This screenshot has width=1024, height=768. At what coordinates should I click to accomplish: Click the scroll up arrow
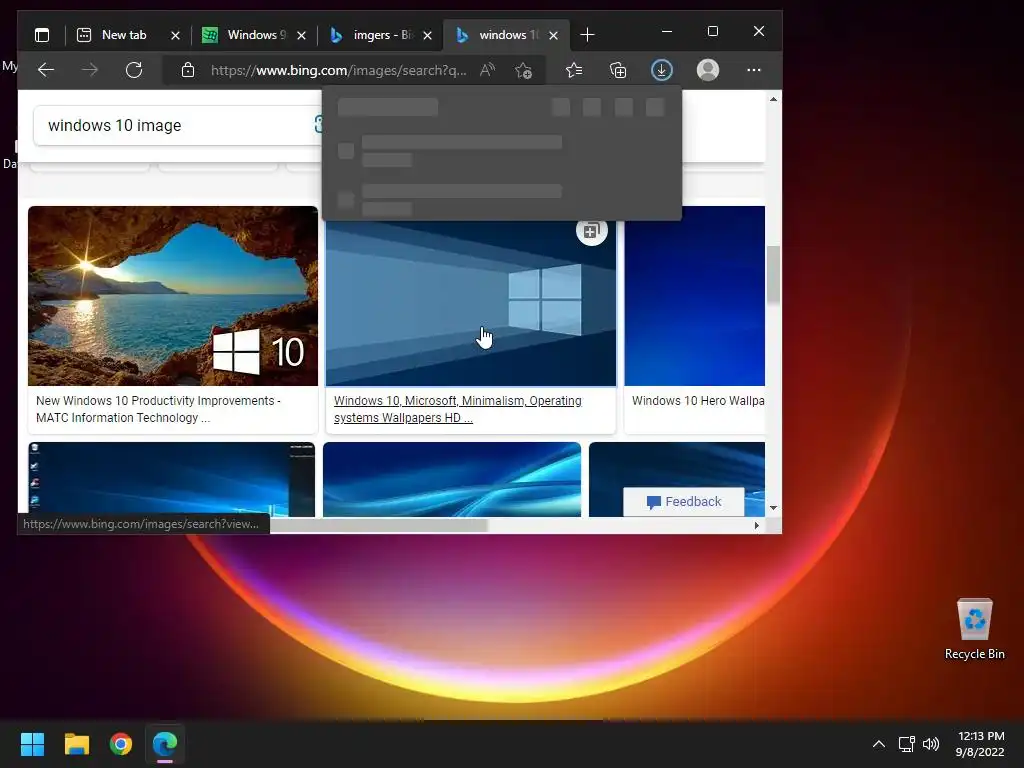point(773,99)
